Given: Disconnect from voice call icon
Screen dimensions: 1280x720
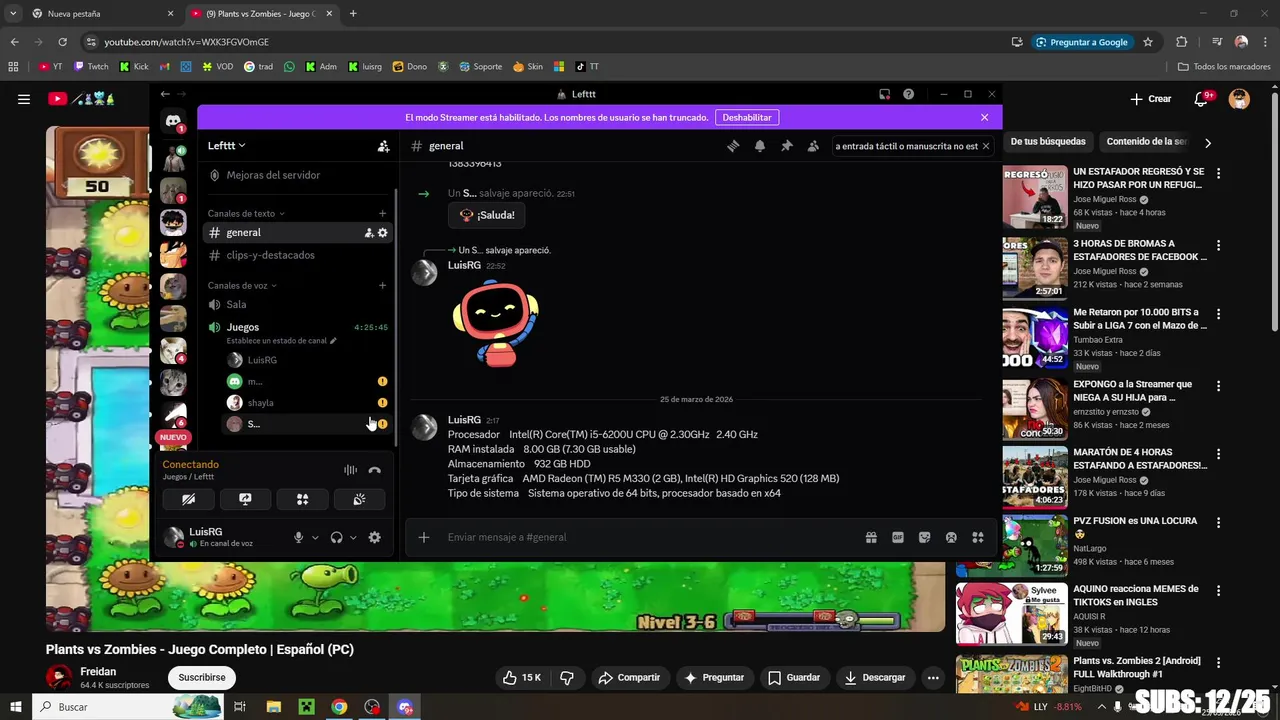Looking at the screenshot, I should [374, 470].
